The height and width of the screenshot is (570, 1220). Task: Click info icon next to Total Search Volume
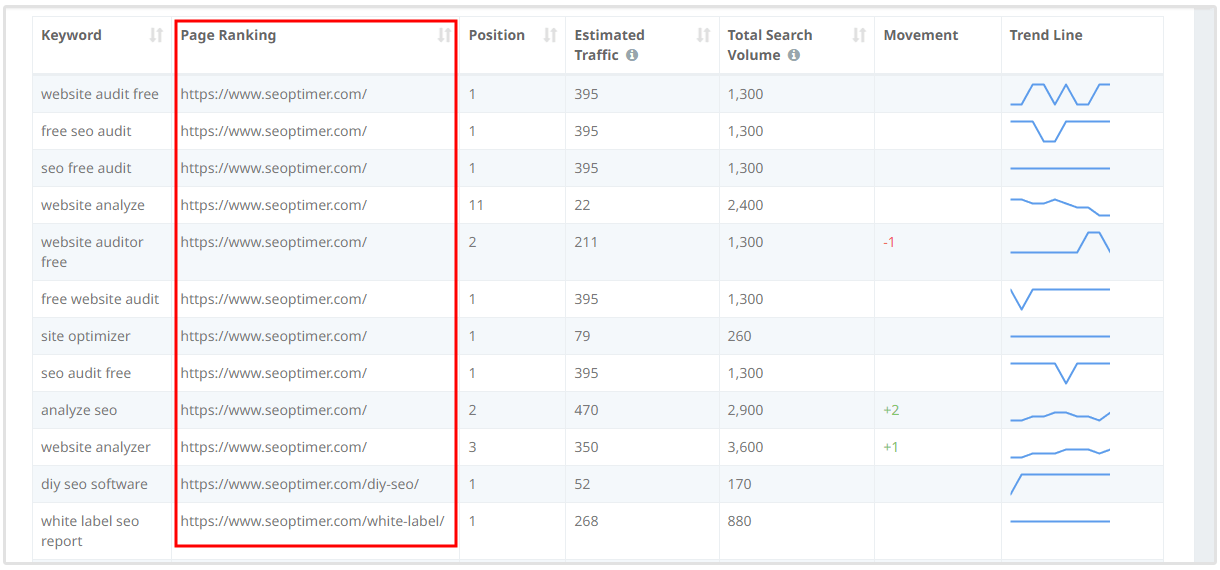pos(793,56)
